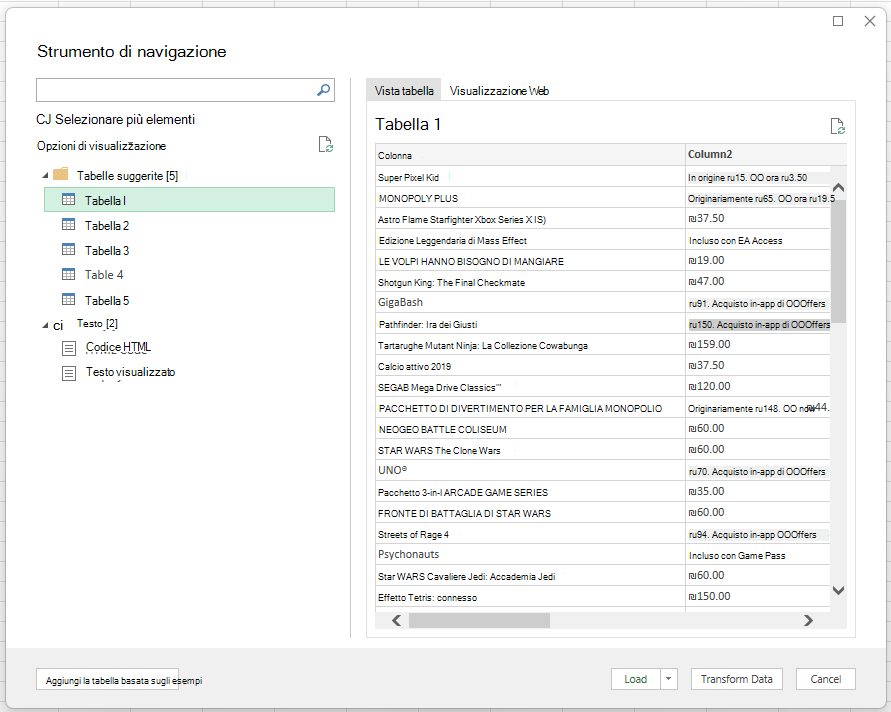Click the Edizione Leggendaria di Mass Effect cell
Viewport: 891px width, 712px height.
coord(530,240)
